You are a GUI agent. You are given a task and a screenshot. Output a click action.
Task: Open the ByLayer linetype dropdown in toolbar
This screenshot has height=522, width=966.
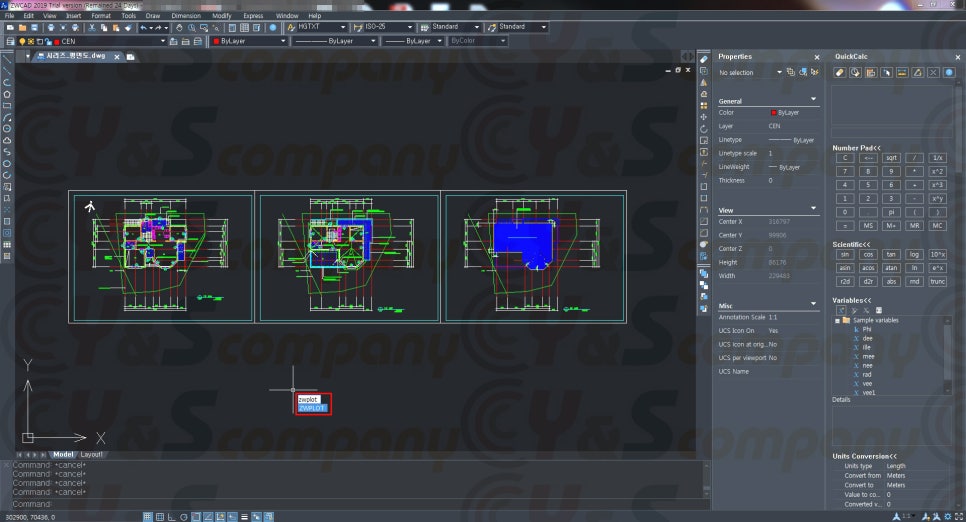373,41
